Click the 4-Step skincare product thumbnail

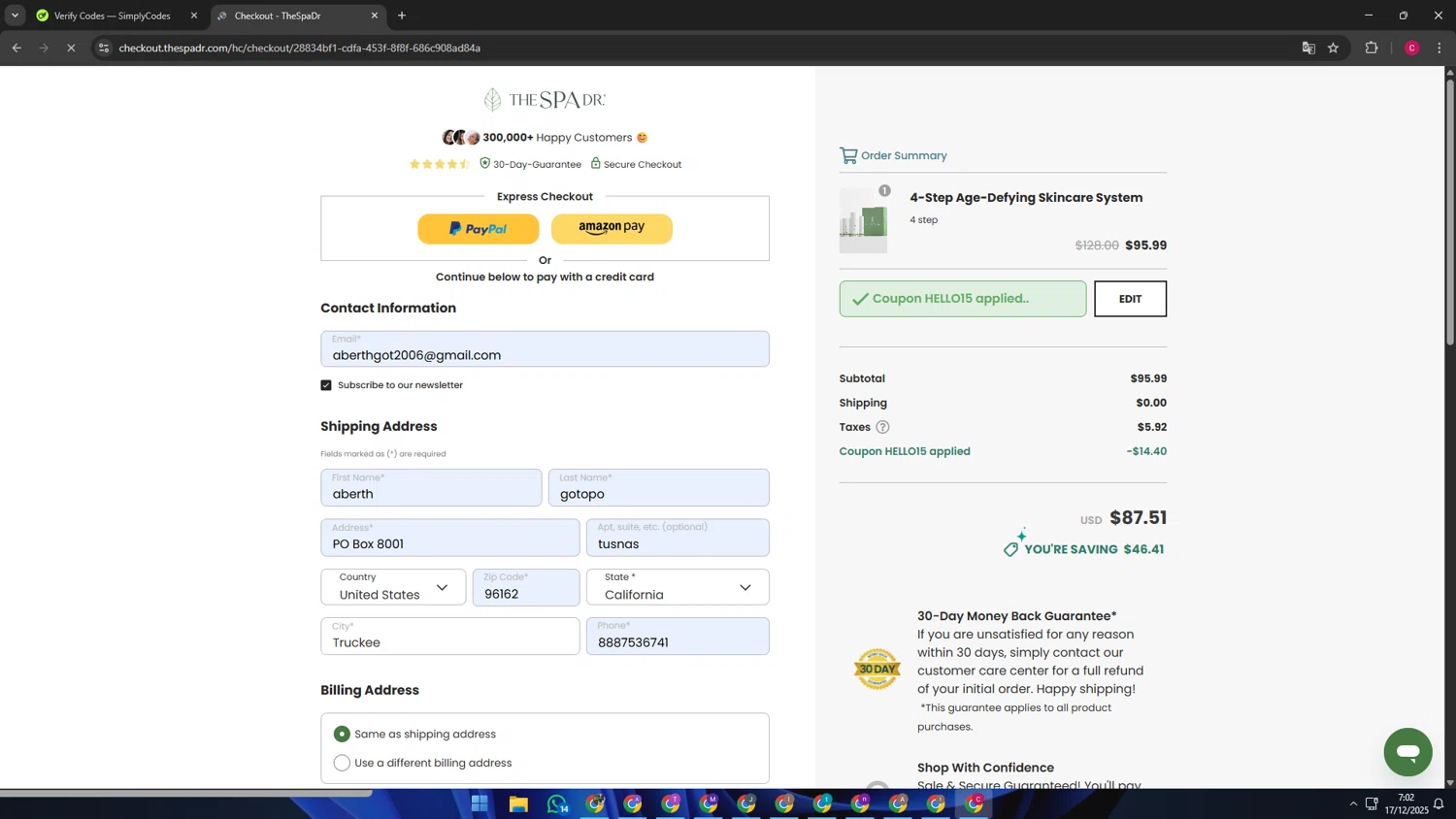863,221
